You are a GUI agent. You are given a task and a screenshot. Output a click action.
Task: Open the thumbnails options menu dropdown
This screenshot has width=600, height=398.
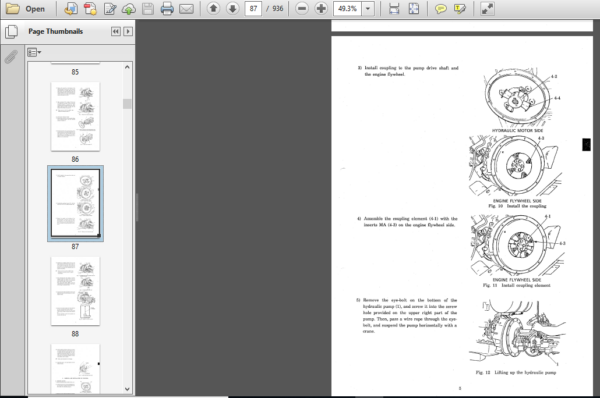pos(34,52)
